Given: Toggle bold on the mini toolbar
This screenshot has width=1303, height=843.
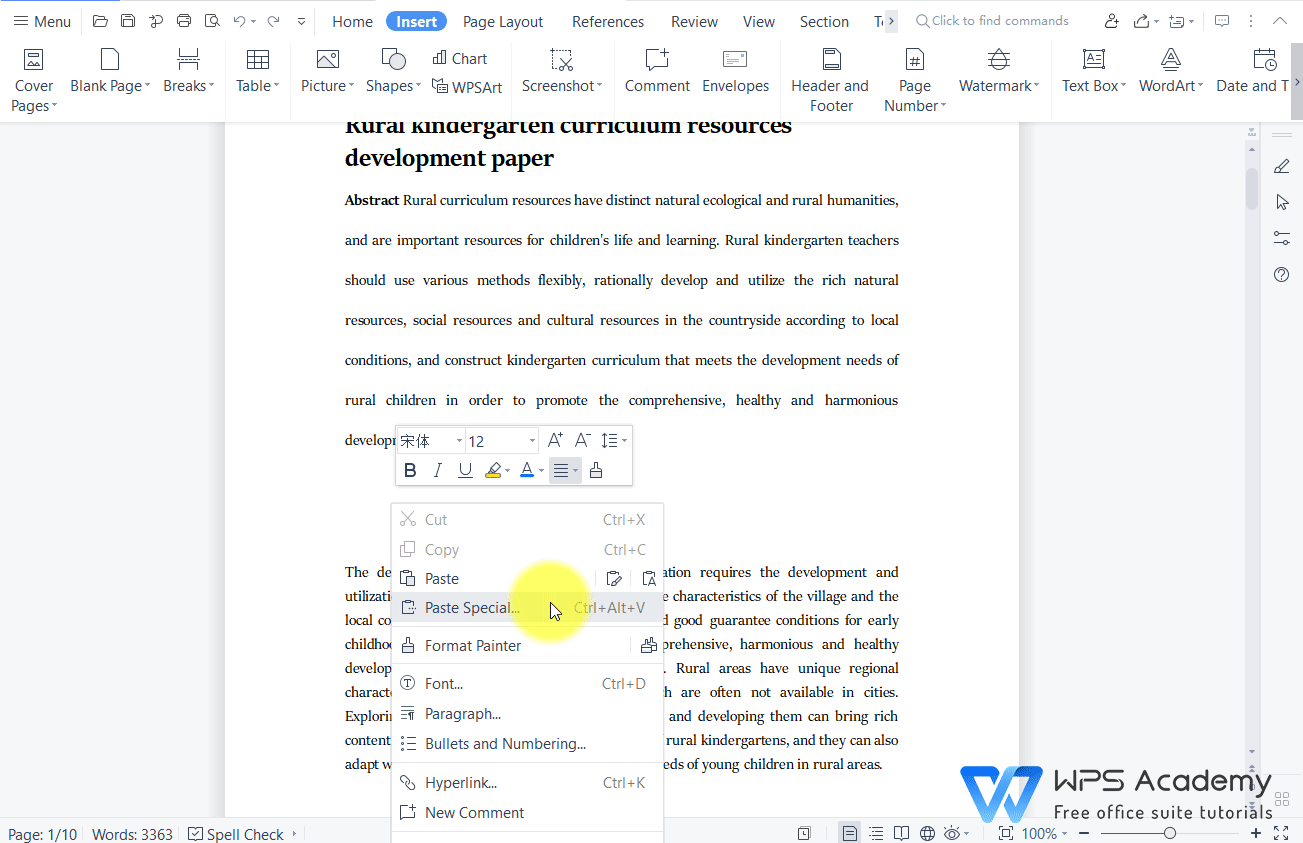Looking at the screenshot, I should 410,469.
